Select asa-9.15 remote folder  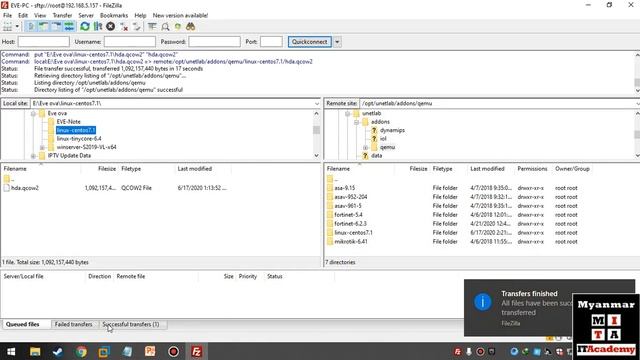(x=344, y=188)
